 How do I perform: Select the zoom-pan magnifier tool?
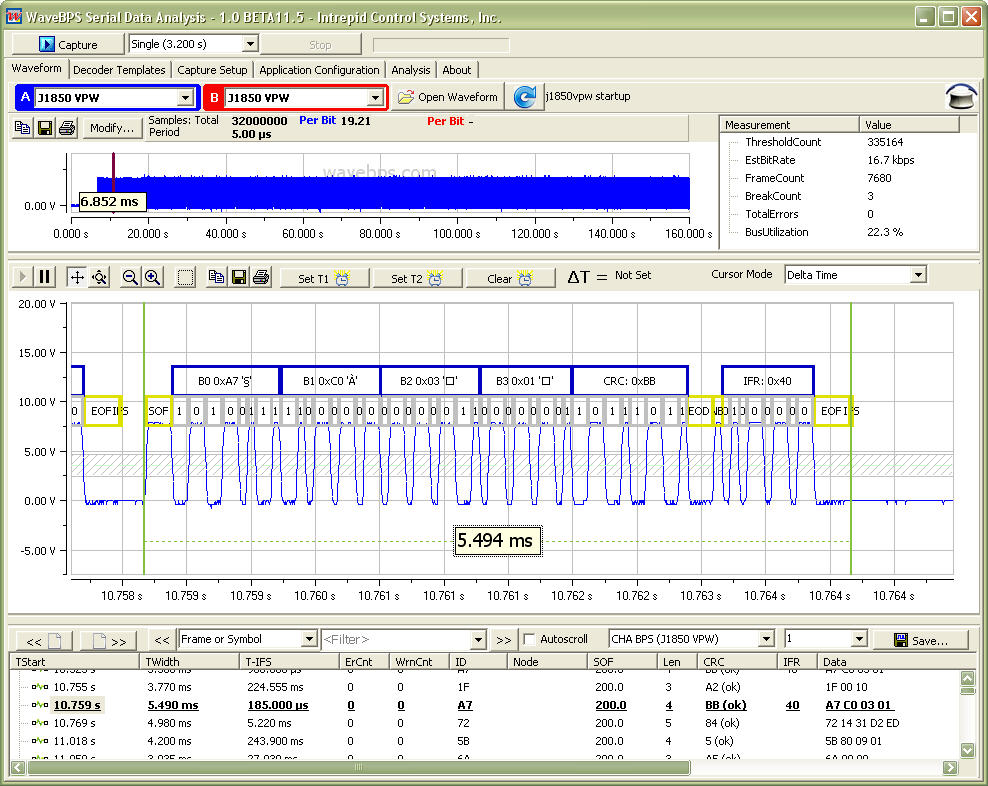[x=100, y=277]
